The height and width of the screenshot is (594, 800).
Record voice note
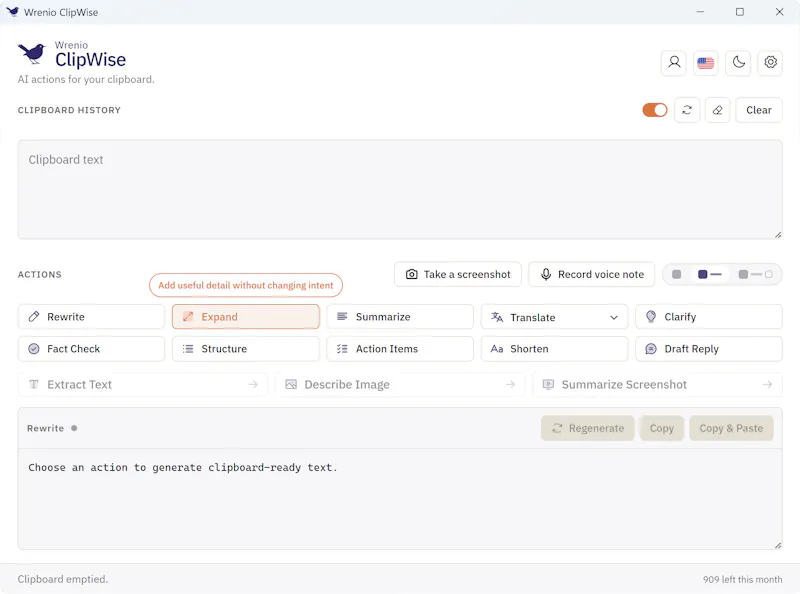click(592, 275)
